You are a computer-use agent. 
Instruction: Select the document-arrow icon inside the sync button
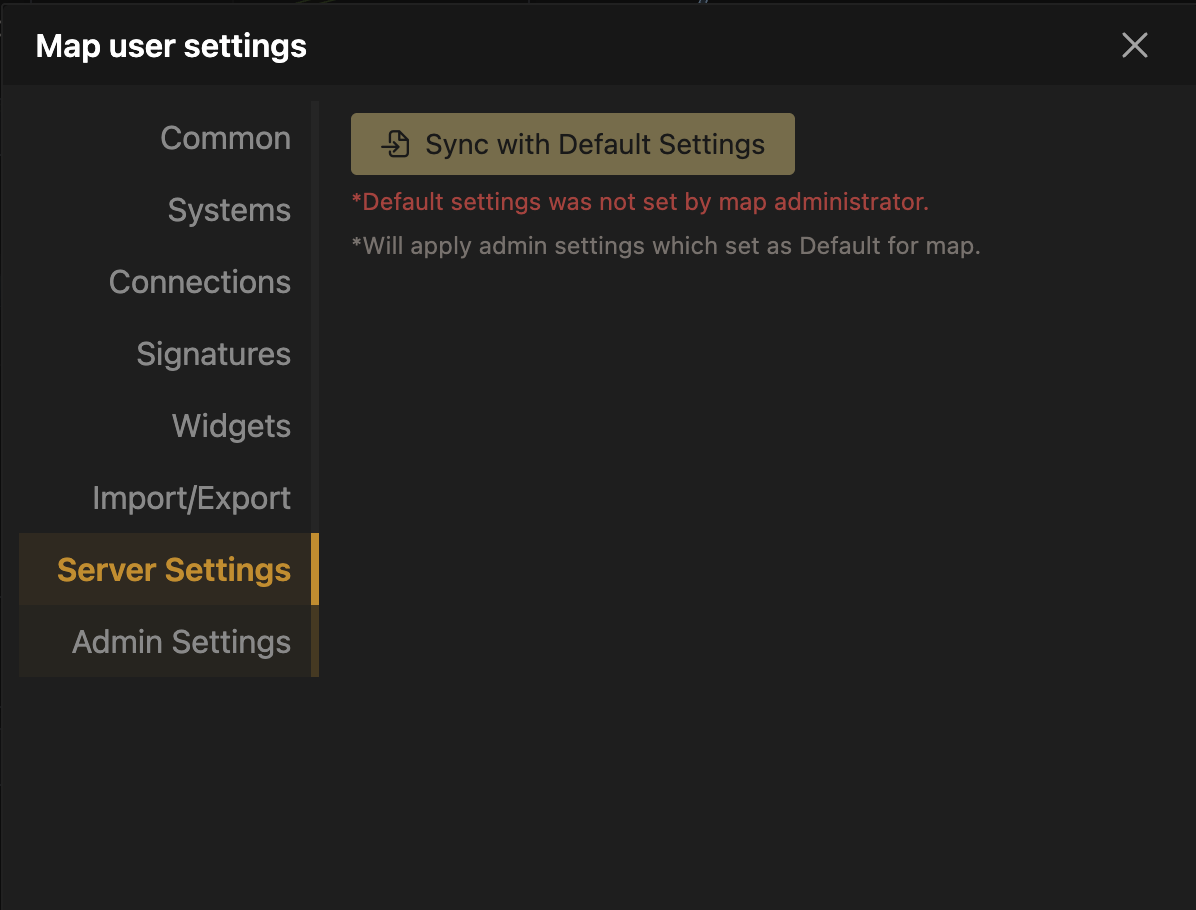[x=395, y=143]
